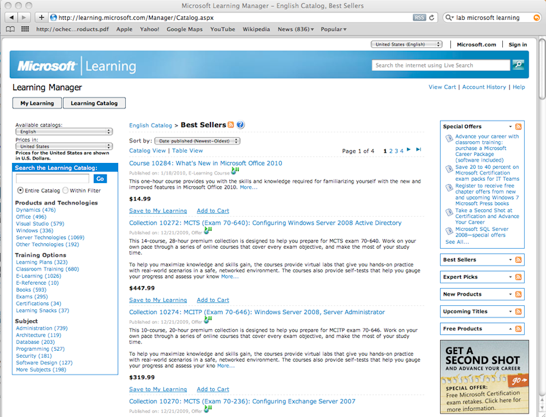Open the United States (English) locale dropdown
This screenshot has width=546, height=417.
407,44
